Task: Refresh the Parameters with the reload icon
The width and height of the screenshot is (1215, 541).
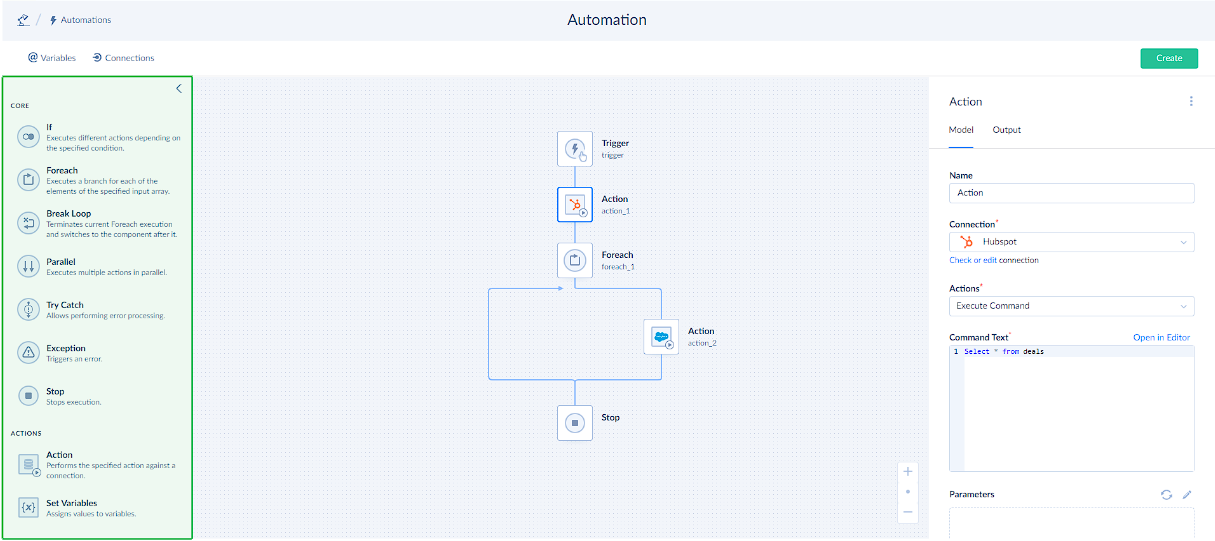Action: pos(1166,494)
